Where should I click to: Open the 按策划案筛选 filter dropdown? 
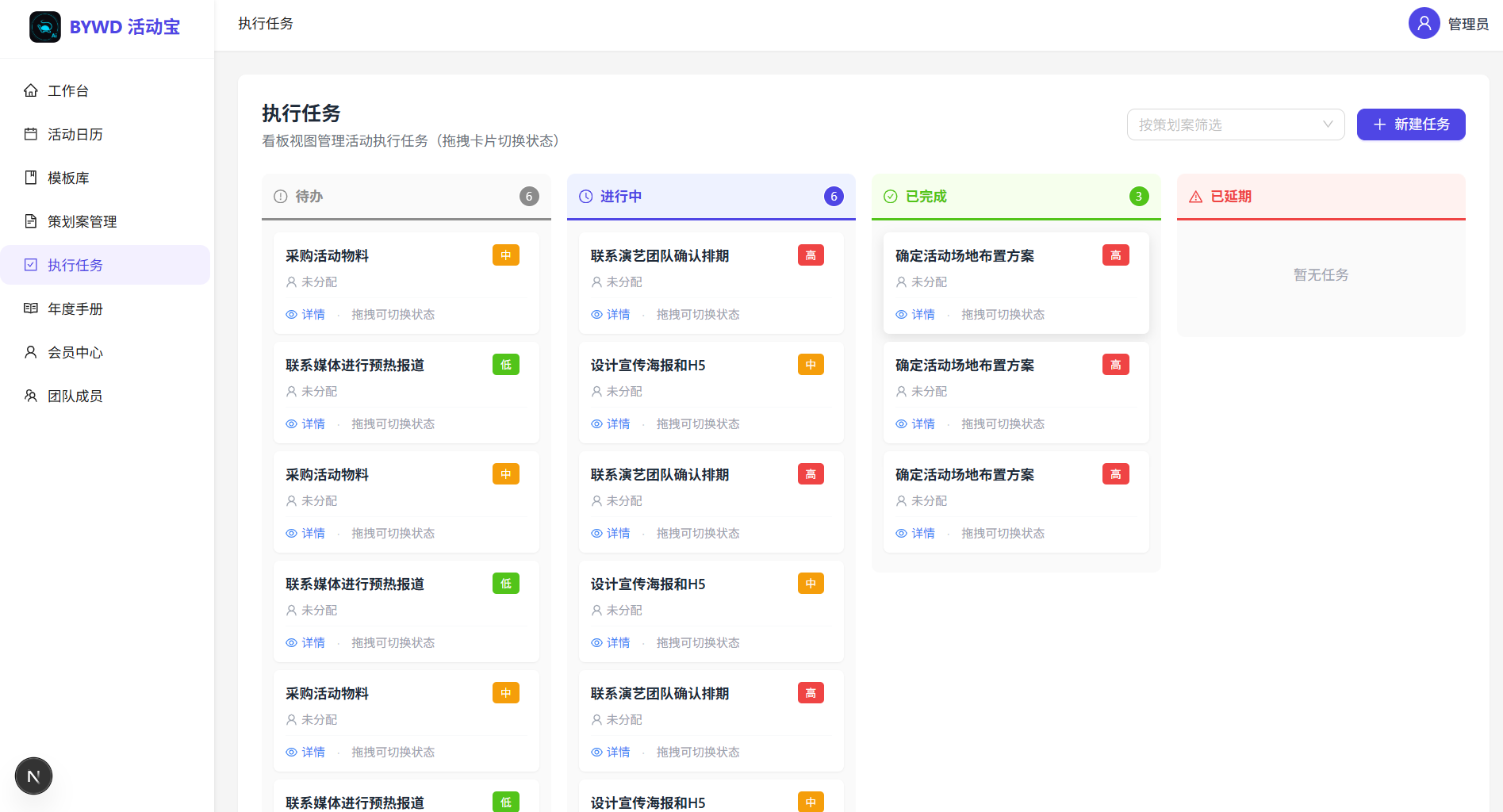click(1236, 124)
